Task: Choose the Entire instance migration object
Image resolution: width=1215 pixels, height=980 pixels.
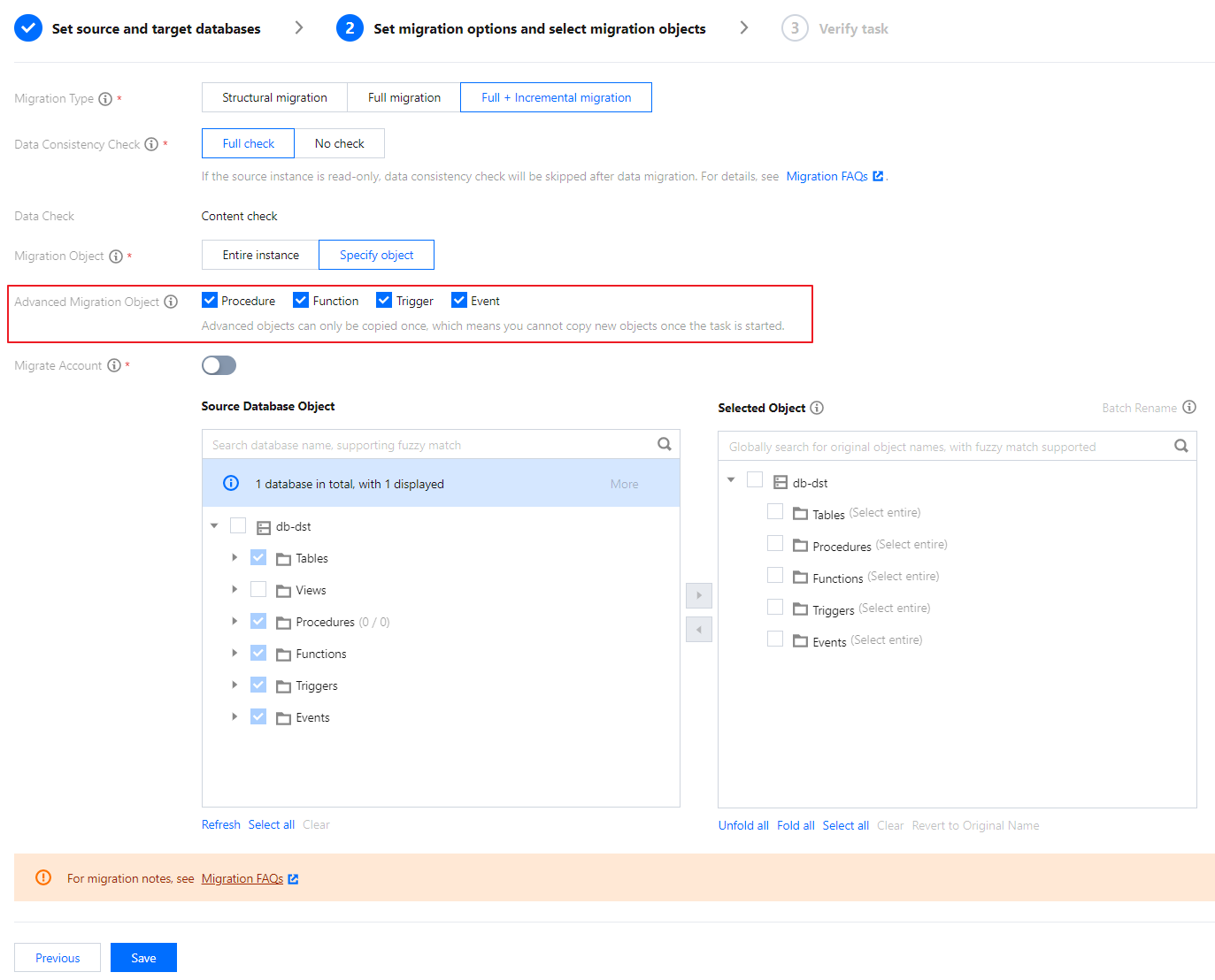Action: click(260, 255)
